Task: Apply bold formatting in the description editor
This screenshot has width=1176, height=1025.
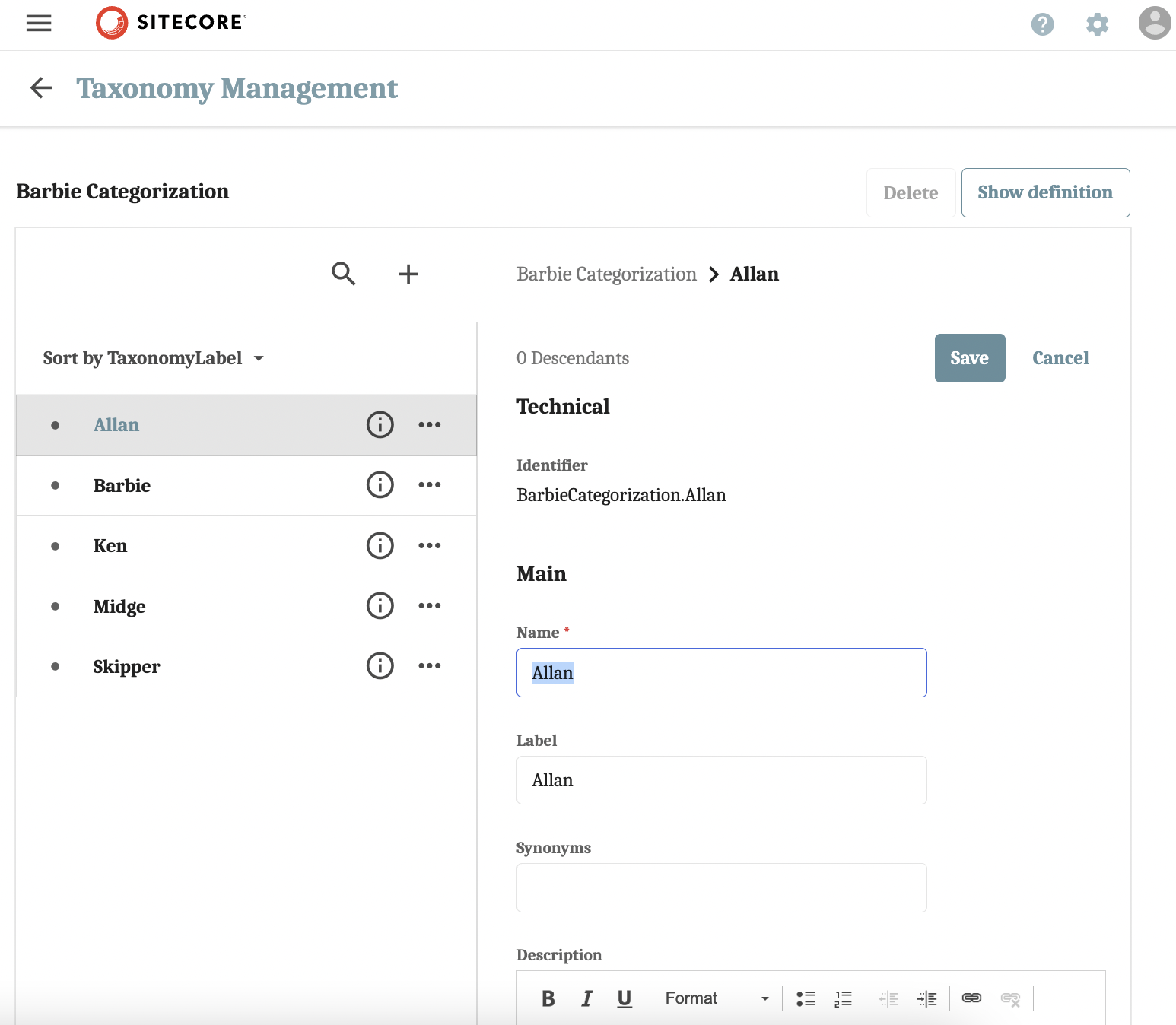Action: 548,998
